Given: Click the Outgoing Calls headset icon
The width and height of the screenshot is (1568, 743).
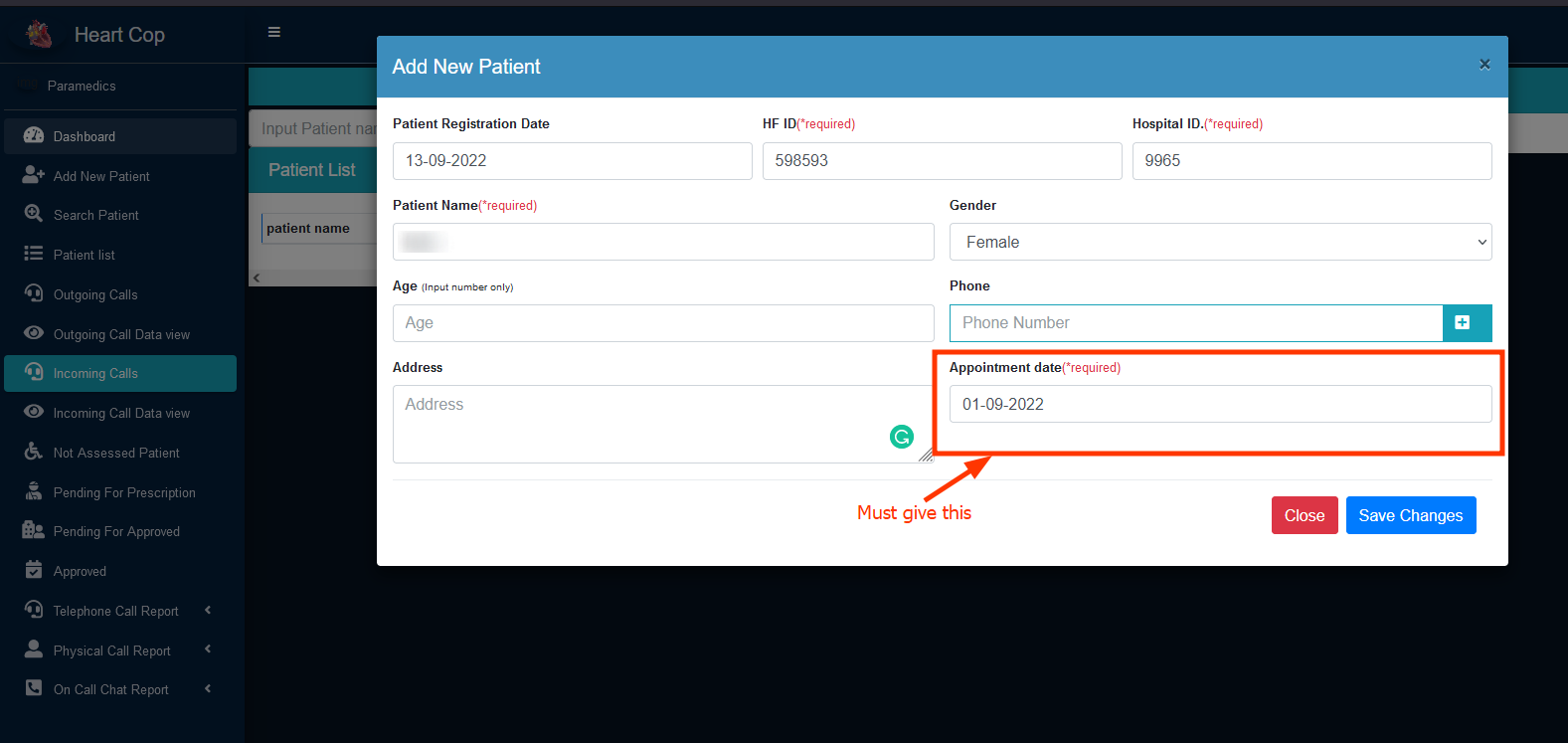Looking at the screenshot, I should pos(34,294).
